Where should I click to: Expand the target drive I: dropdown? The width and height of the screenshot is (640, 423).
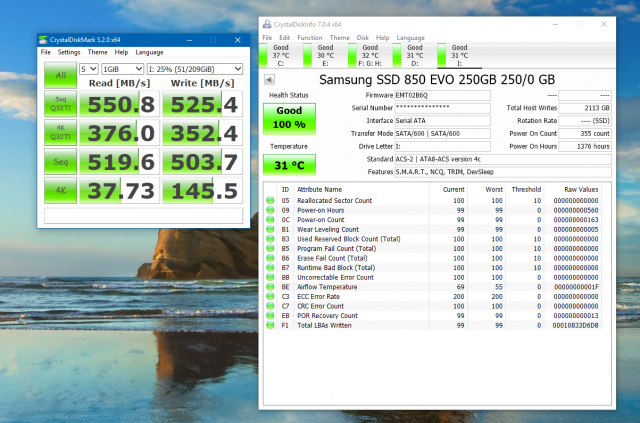pyautogui.click(x=194, y=69)
